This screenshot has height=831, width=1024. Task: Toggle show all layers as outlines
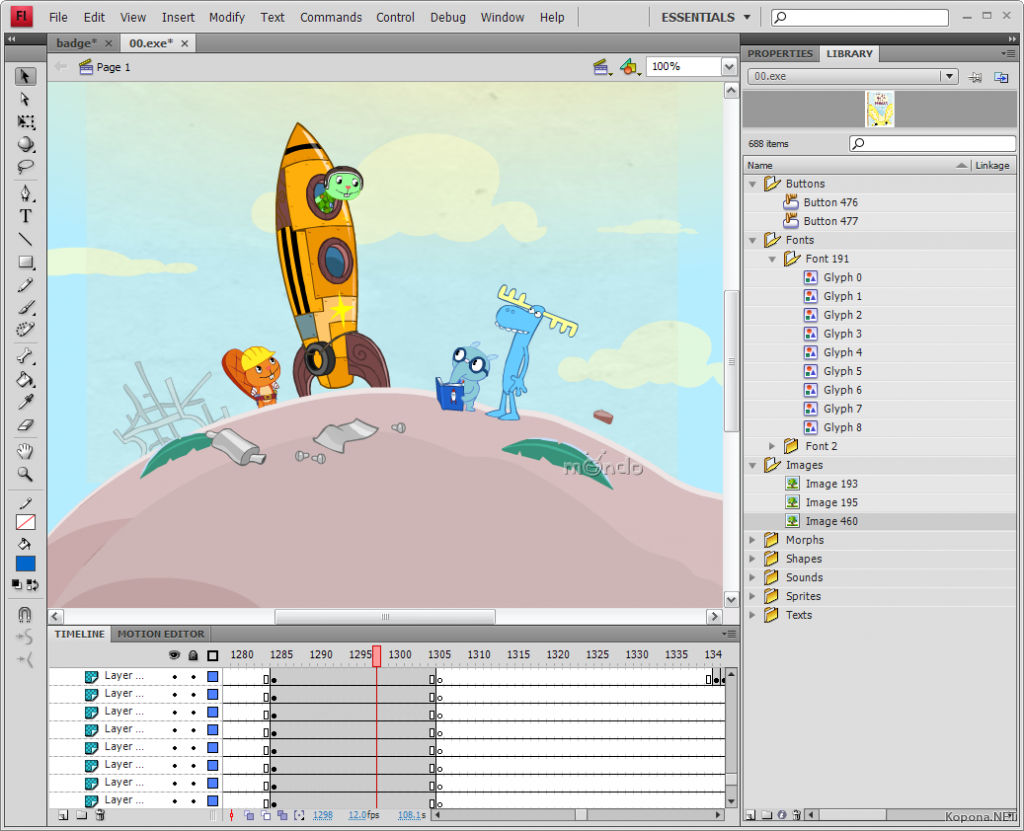(212, 655)
